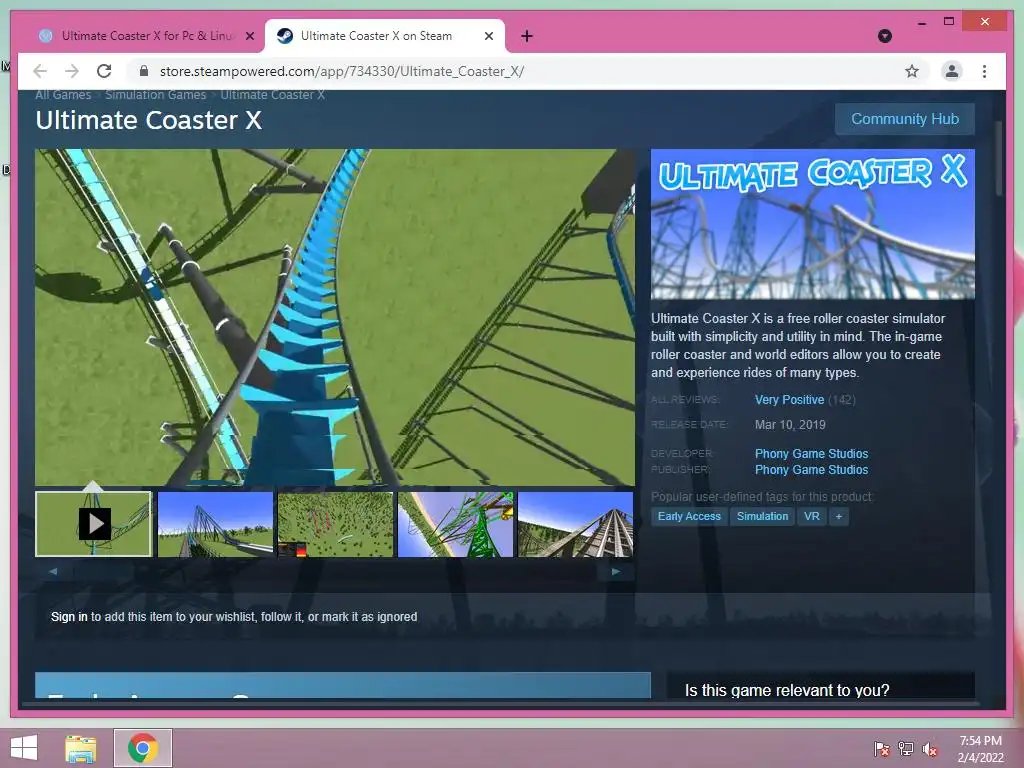Bookmark this page with the star icon
The height and width of the screenshot is (768, 1024).
pos(912,71)
